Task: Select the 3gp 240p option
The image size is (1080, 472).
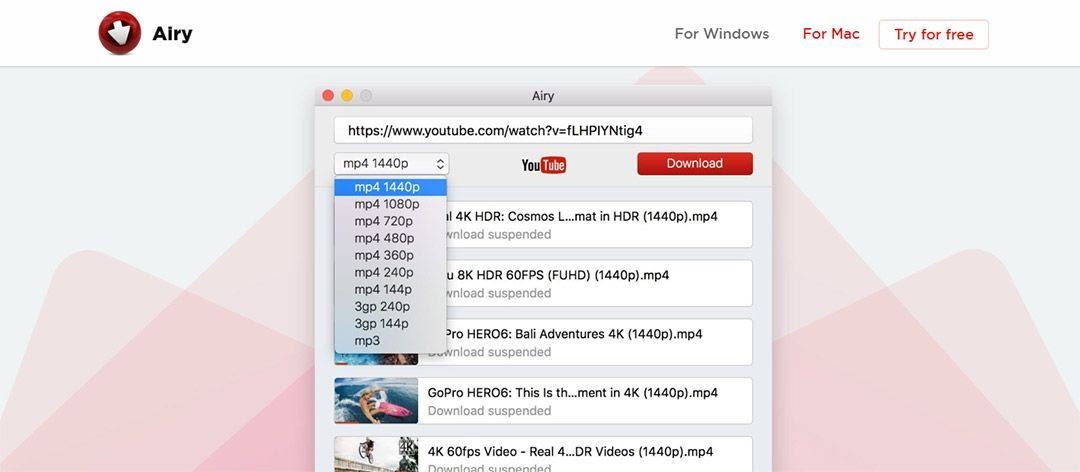Action: pyautogui.click(x=391, y=307)
